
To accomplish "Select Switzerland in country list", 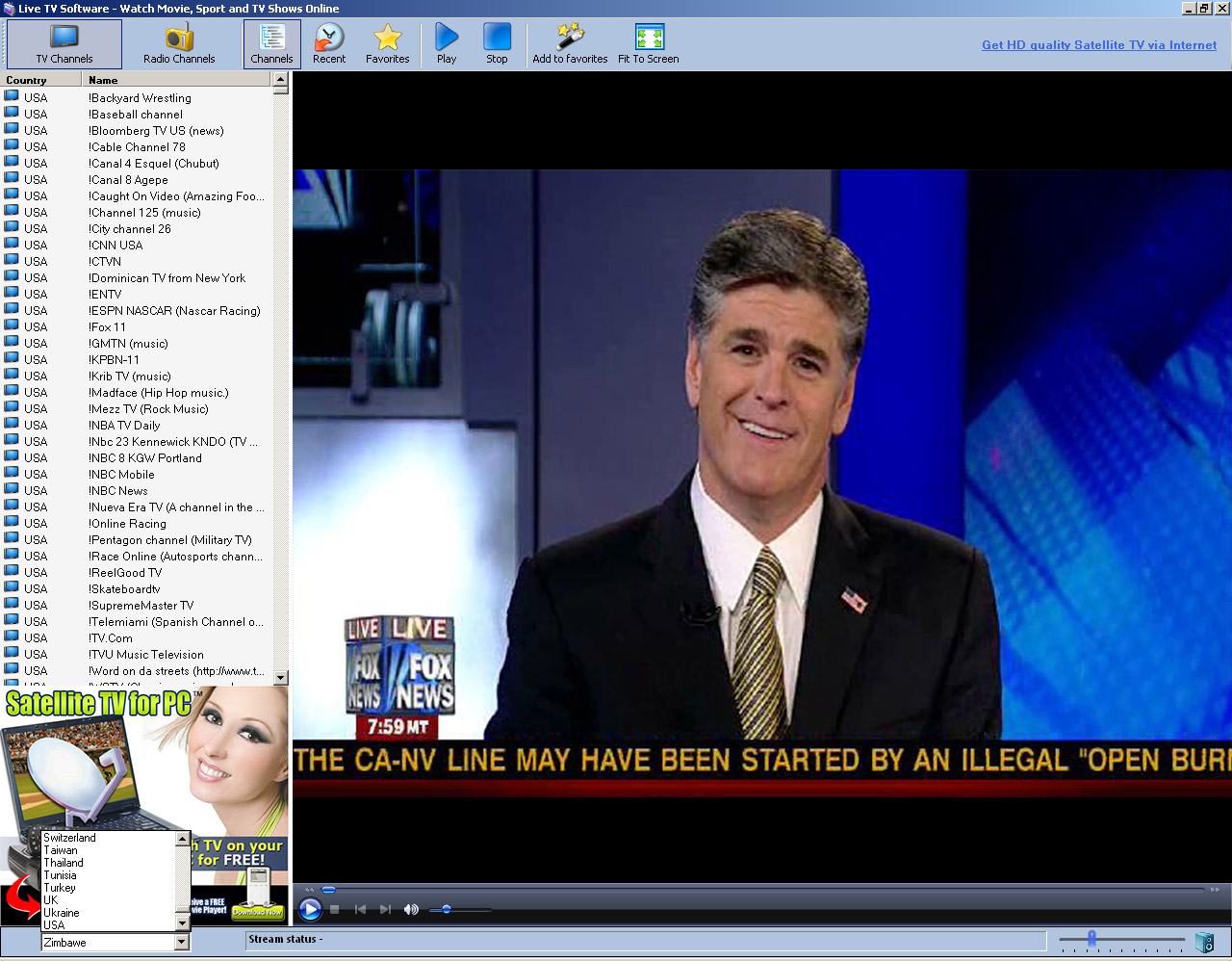I will tap(69, 838).
